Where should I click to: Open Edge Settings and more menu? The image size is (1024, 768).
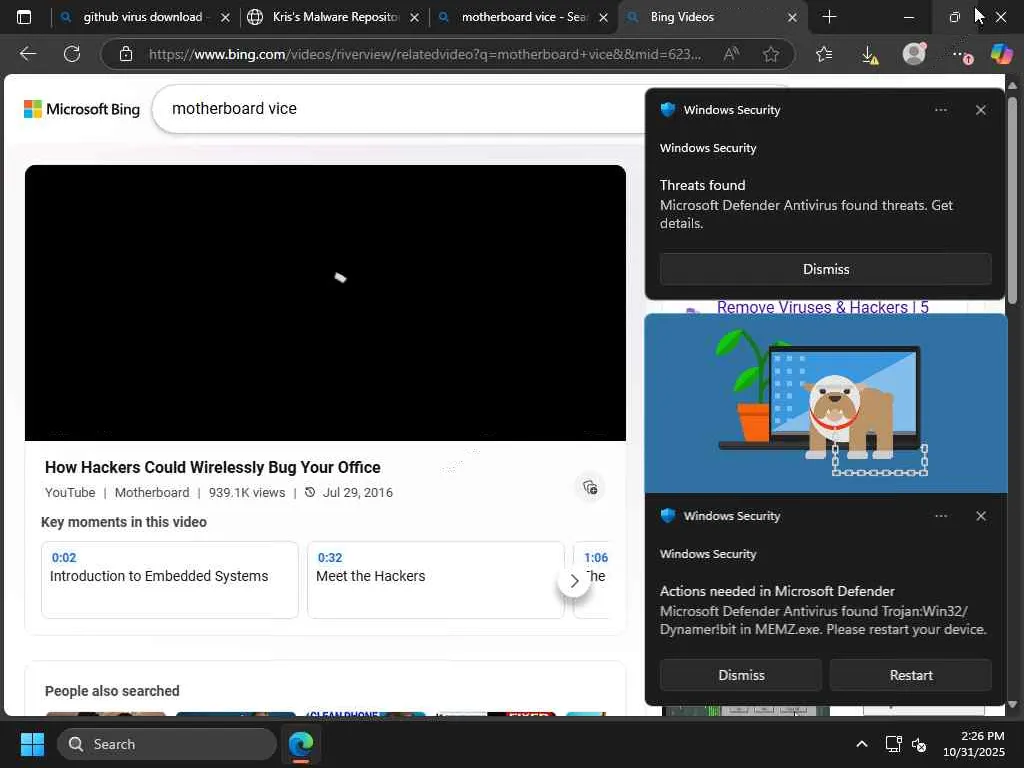[959, 55]
